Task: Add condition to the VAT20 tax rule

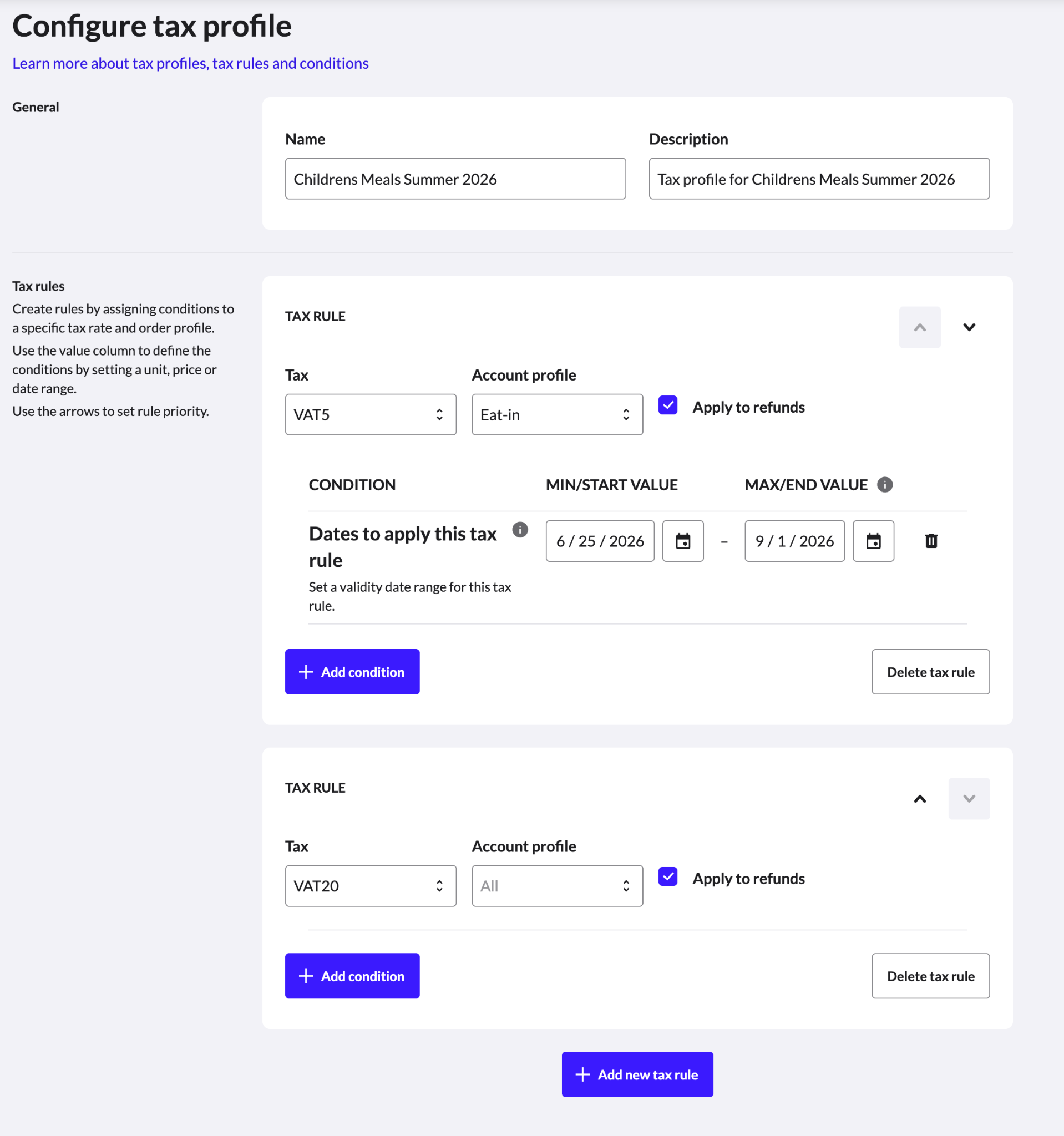Action: pyautogui.click(x=352, y=976)
